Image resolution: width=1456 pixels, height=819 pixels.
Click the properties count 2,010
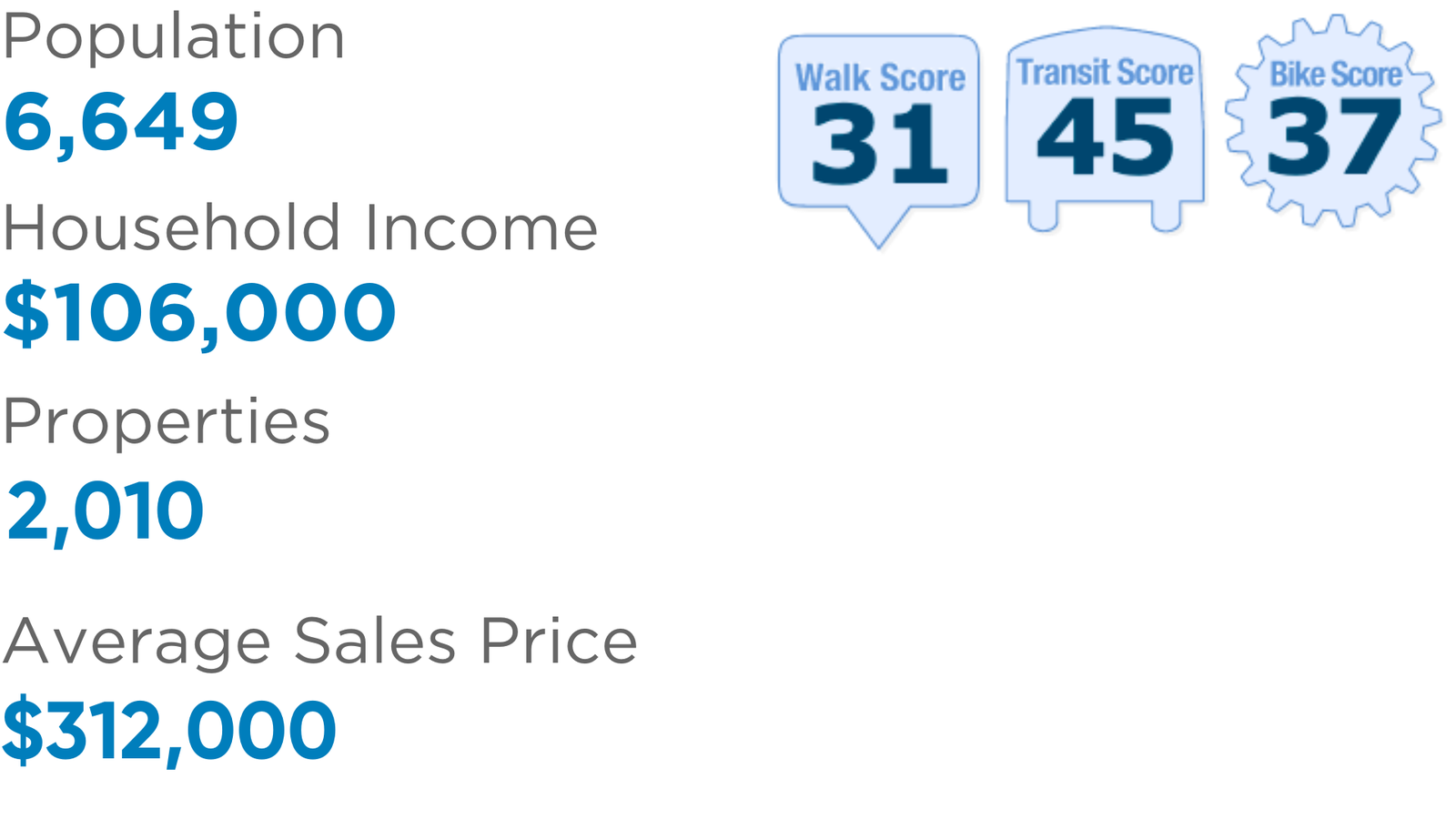click(x=106, y=511)
